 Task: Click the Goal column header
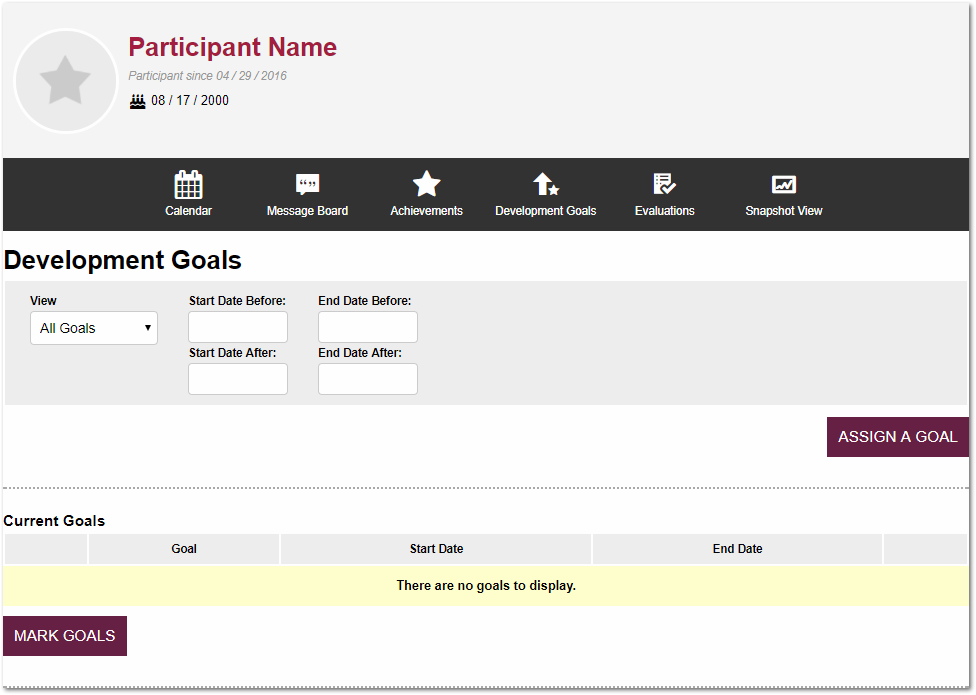tap(184, 549)
